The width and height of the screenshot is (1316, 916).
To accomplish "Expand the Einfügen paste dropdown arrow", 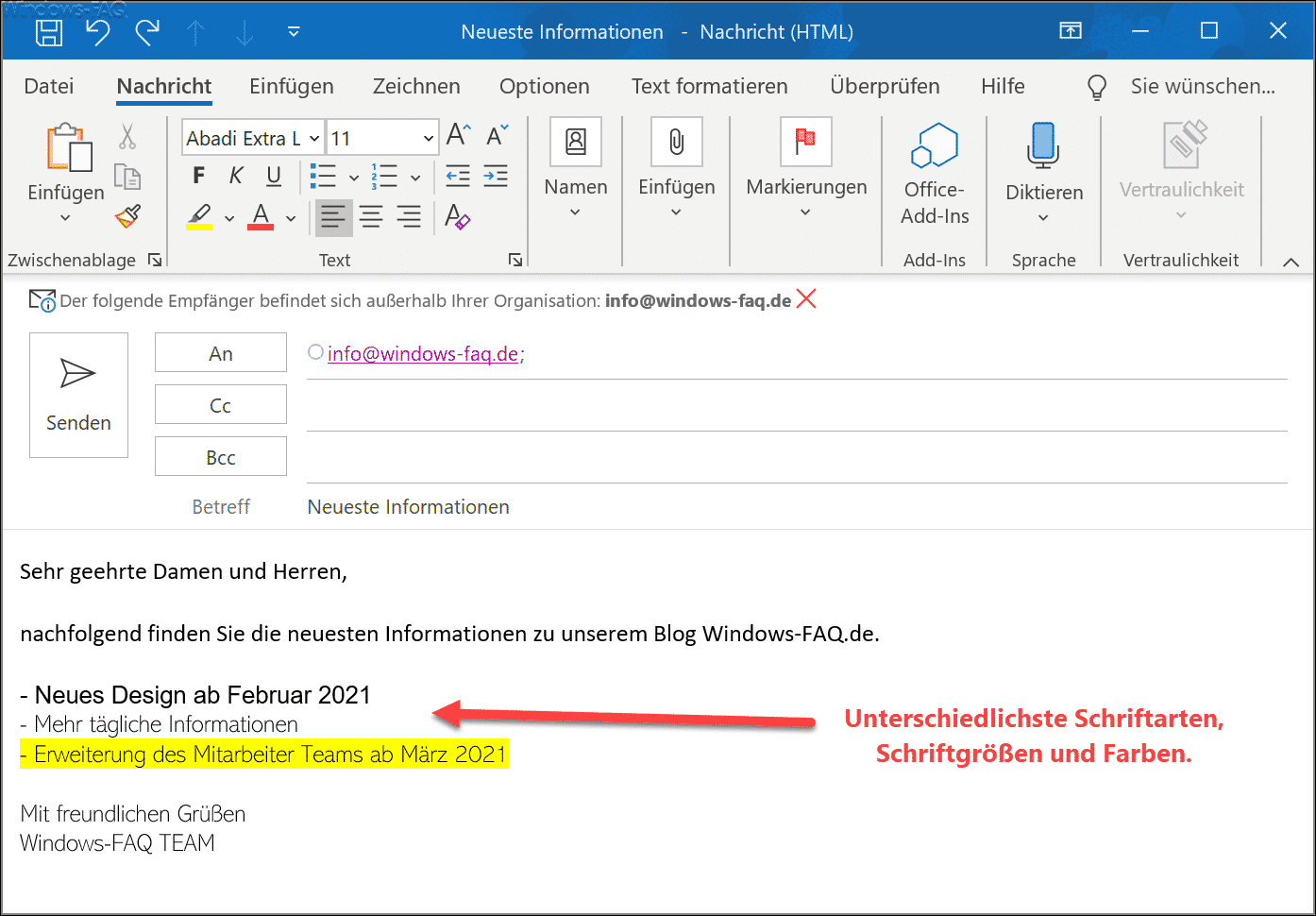I will tap(65, 218).
